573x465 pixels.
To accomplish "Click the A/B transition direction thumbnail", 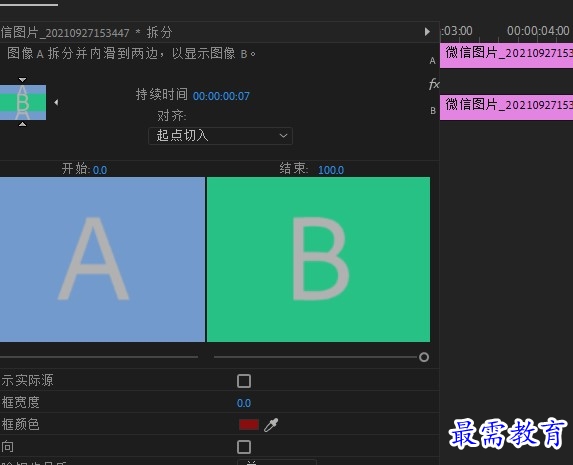I will point(23,102).
